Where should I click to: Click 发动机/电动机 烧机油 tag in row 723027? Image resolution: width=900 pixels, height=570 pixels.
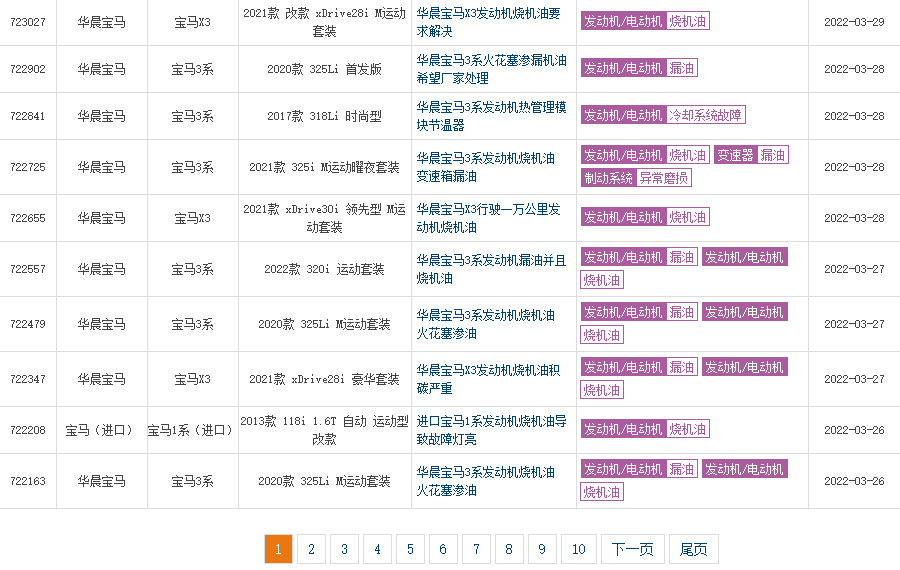pos(645,21)
